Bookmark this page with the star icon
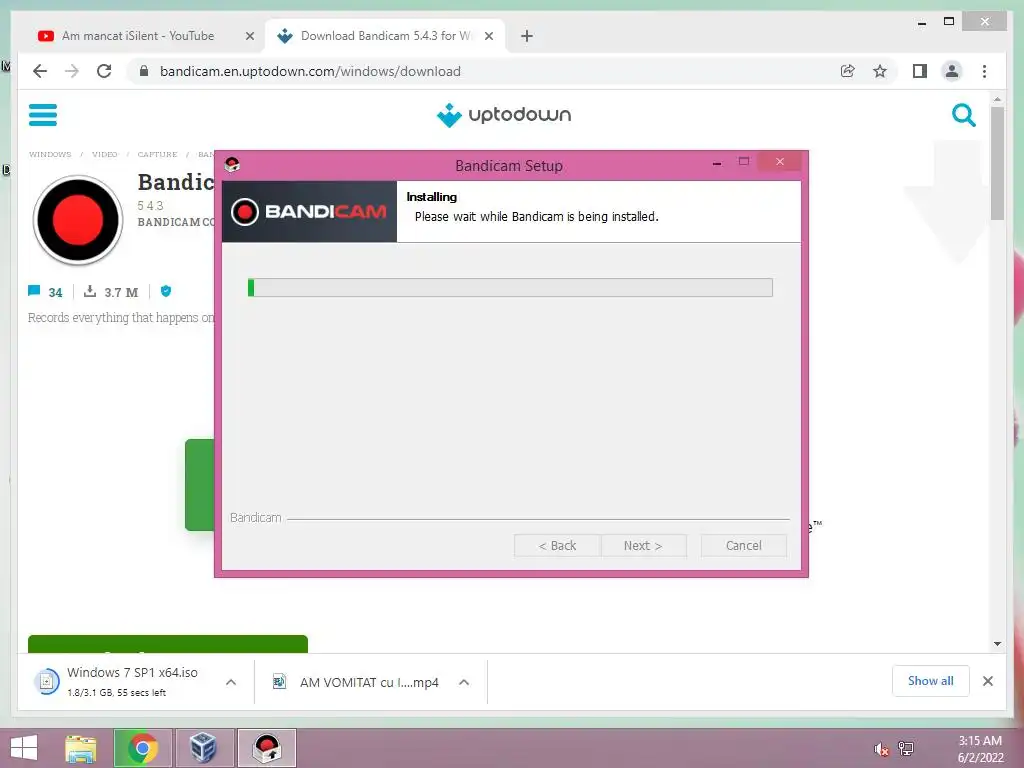The height and width of the screenshot is (768, 1024). tap(880, 71)
